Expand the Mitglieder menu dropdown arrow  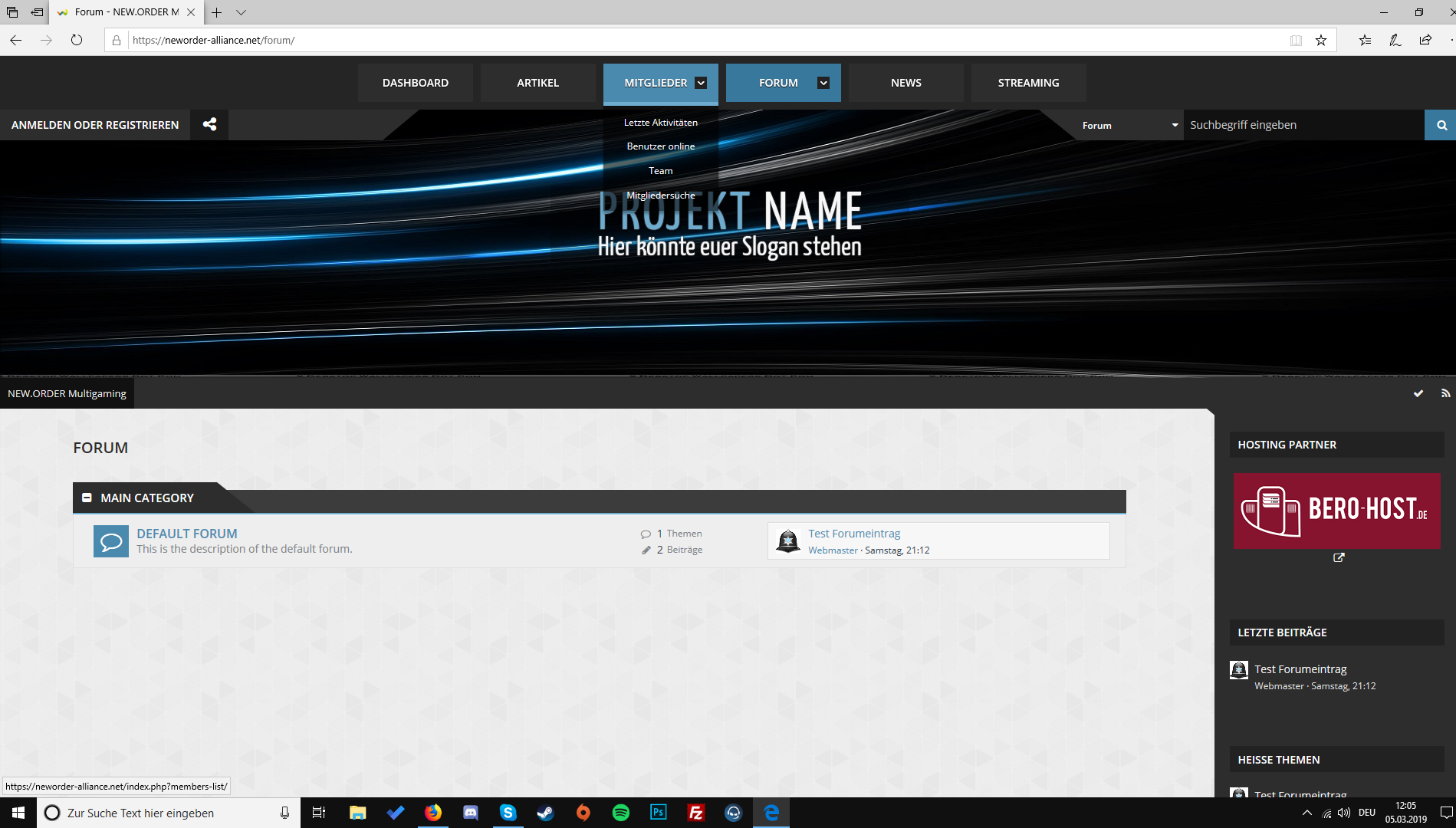pyautogui.click(x=701, y=83)
